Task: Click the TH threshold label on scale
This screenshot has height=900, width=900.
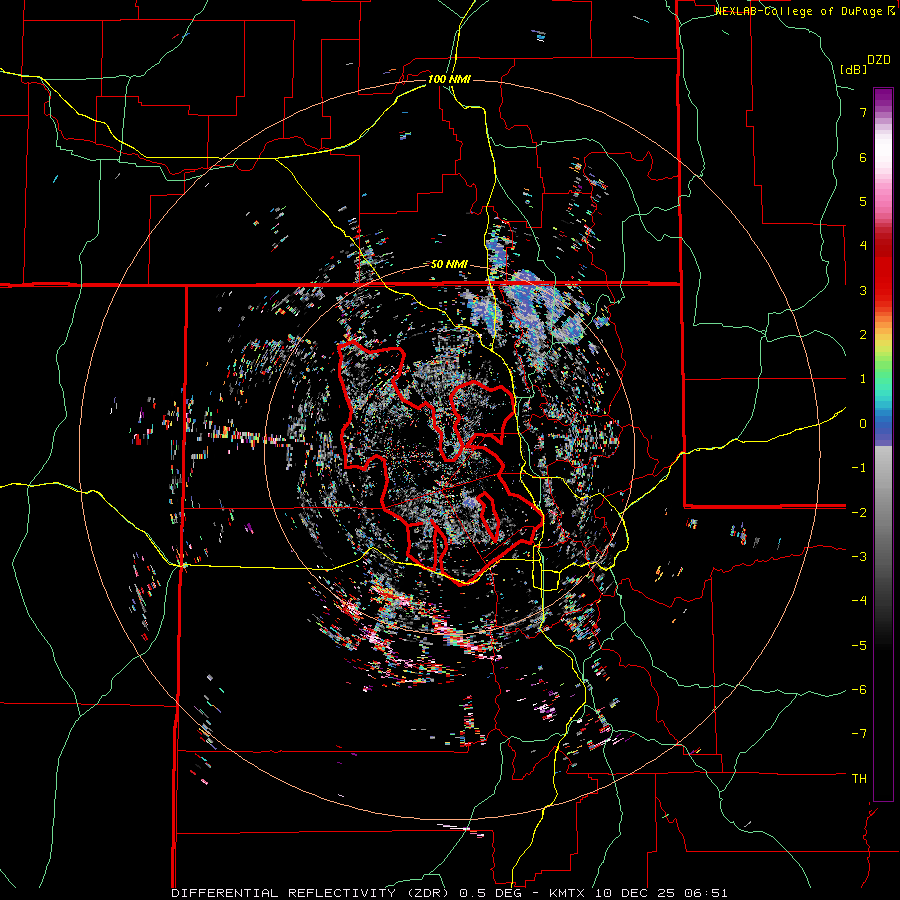Action: [x=859, y=779]
